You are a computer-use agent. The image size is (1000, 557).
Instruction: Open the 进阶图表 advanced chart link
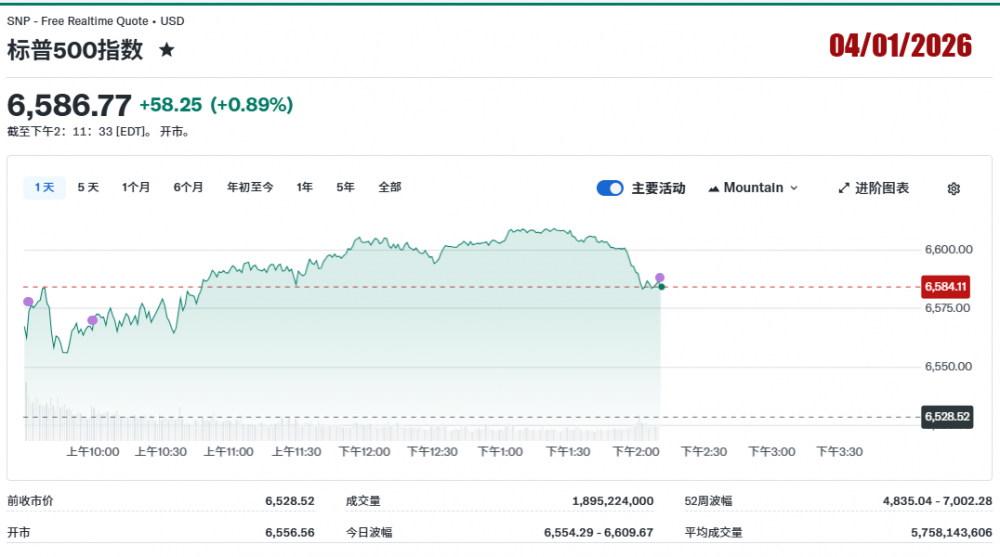pos(882,188)
